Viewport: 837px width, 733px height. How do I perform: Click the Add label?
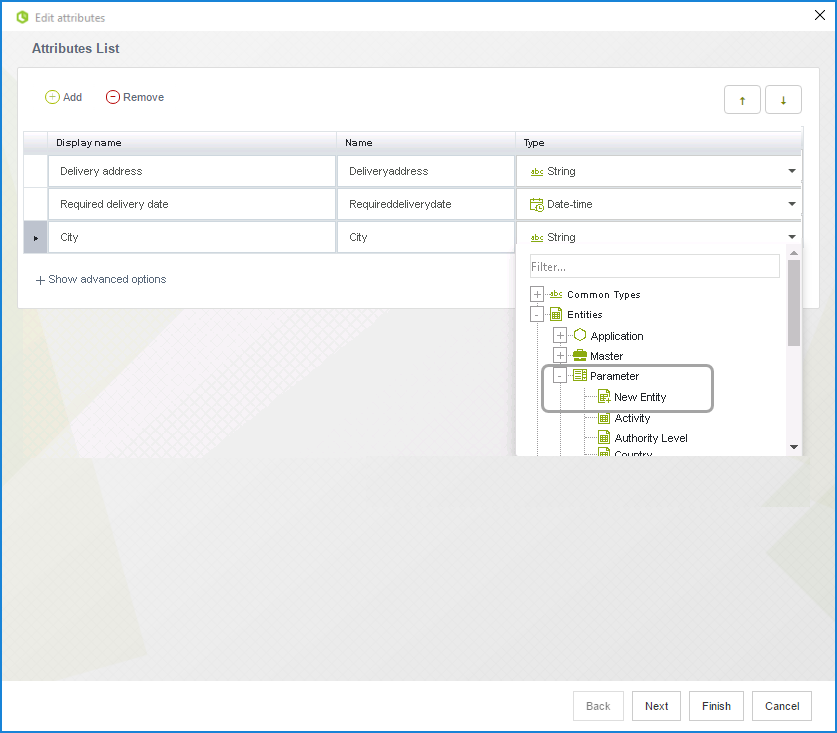pyautogui.click(x=72, y=97)
